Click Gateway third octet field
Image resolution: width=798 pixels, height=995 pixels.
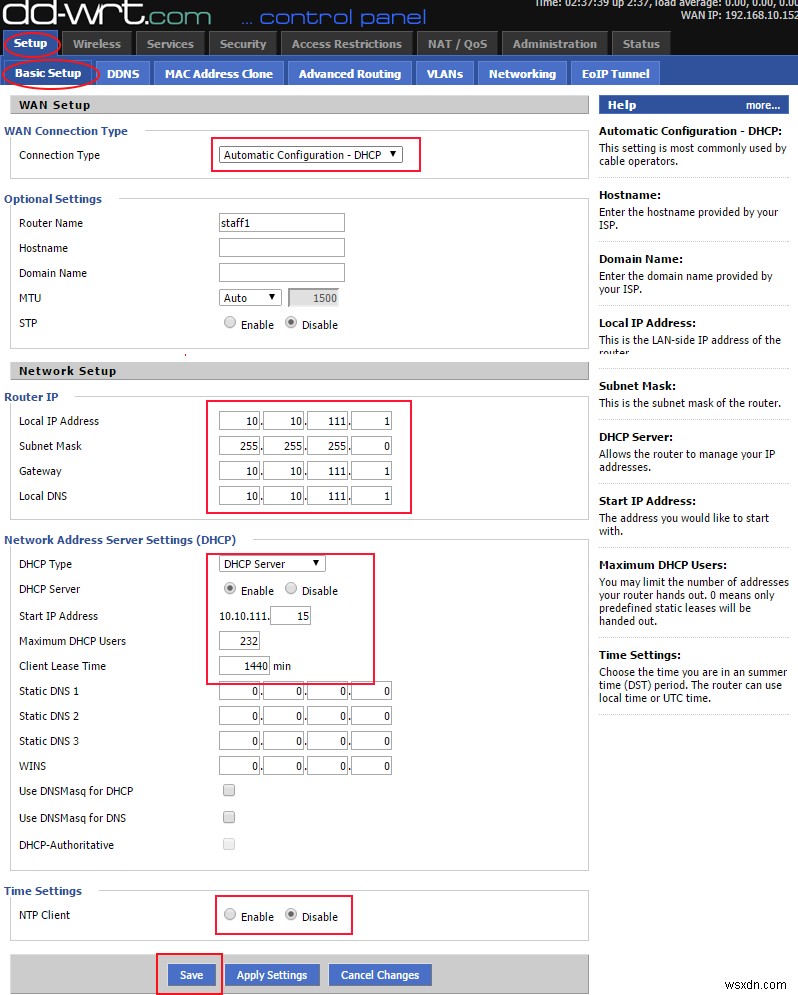coord(327,471)
